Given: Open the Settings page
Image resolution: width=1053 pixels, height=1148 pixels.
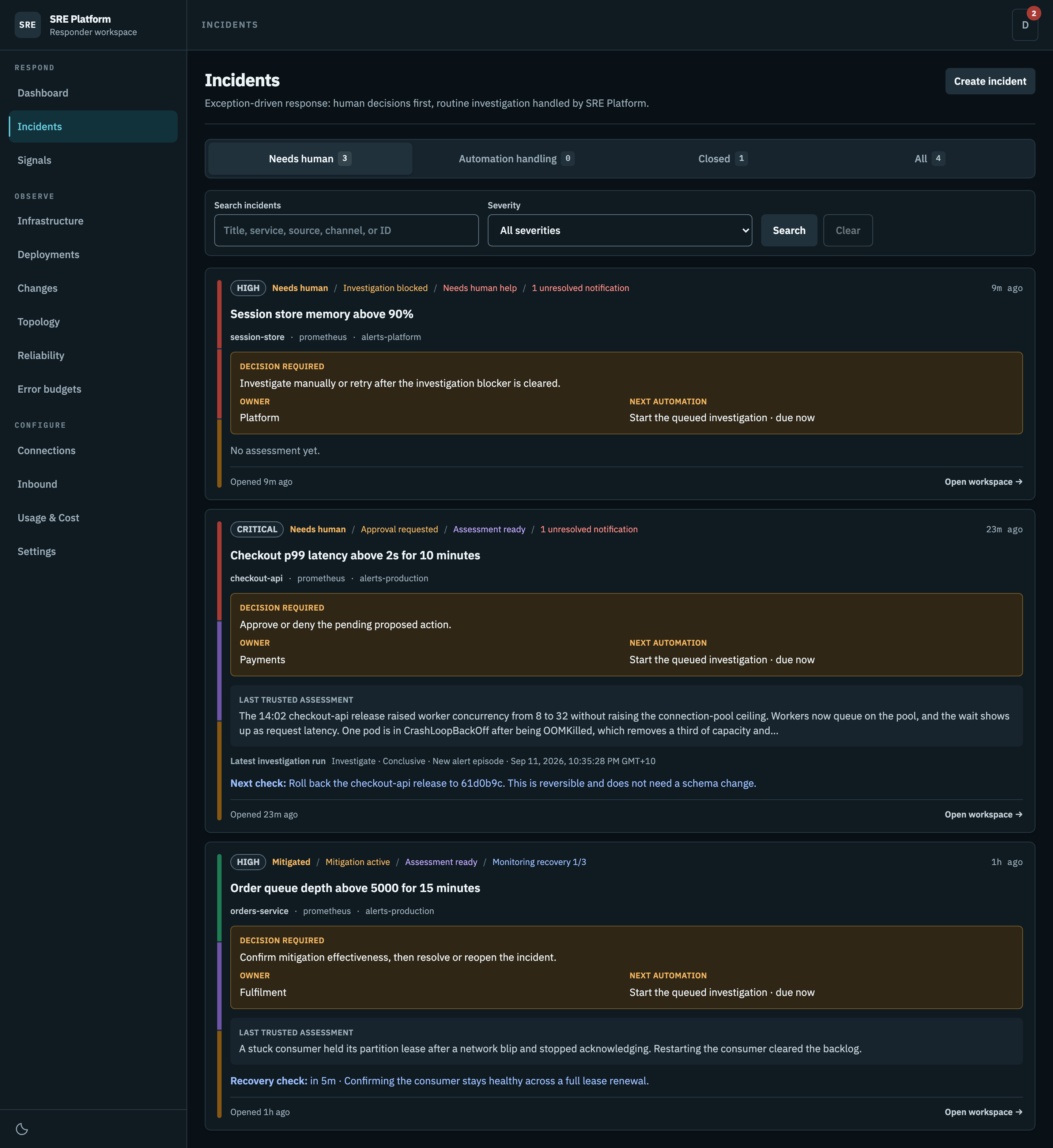Looking at the screenshot, I should tap(94, 551).
